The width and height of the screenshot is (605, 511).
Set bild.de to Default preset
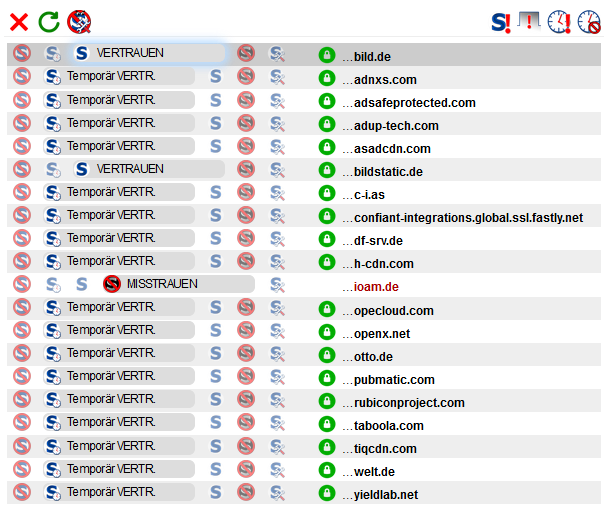click(x=22, y=53)
